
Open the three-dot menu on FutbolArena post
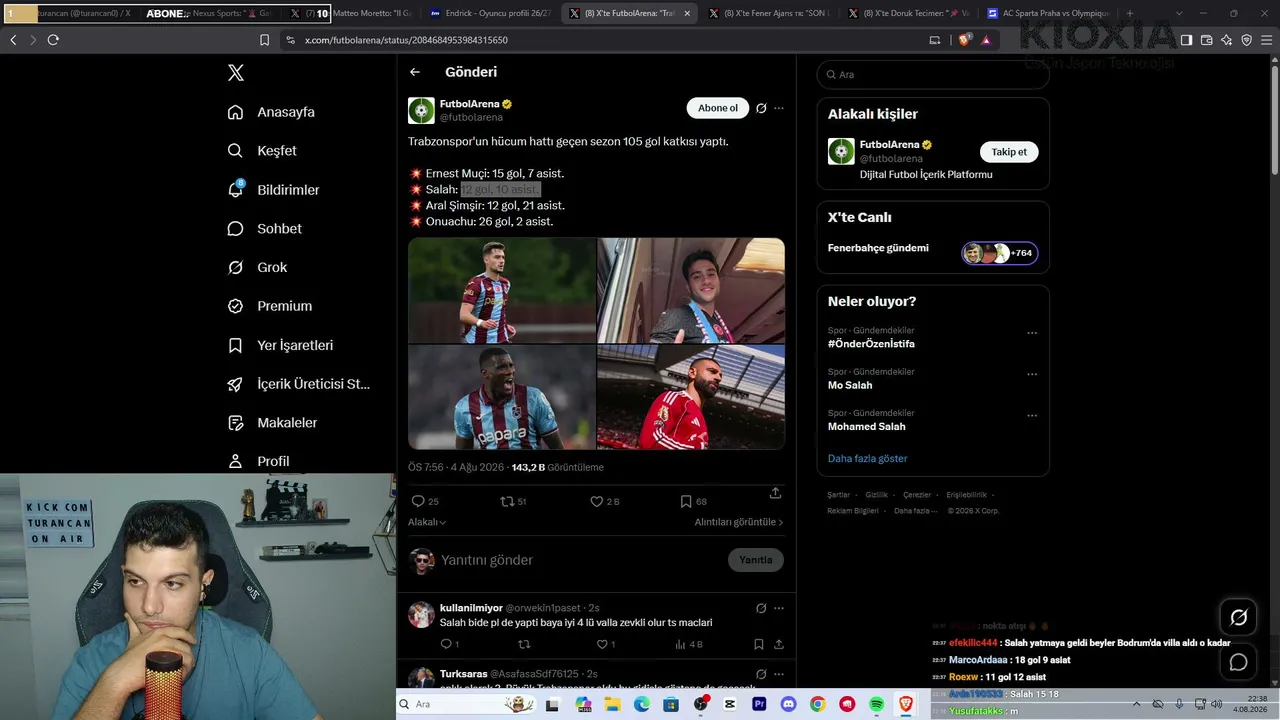(x=779, y=108)
